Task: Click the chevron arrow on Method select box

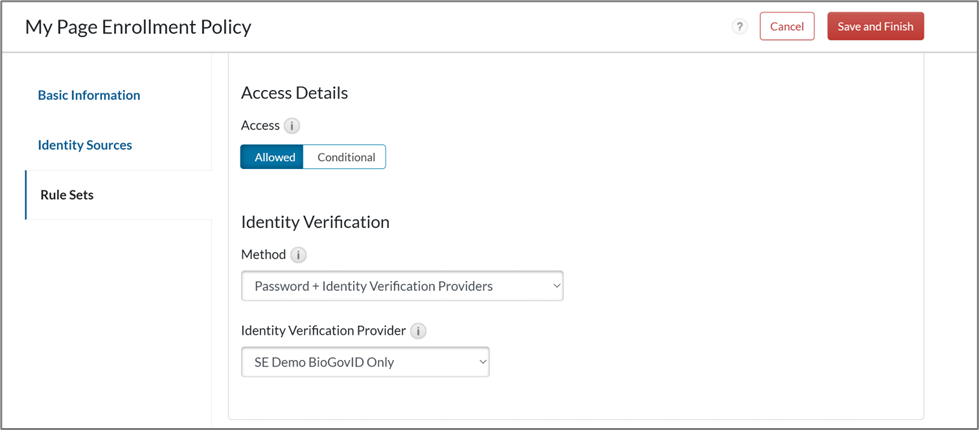Action: (556, 286)
